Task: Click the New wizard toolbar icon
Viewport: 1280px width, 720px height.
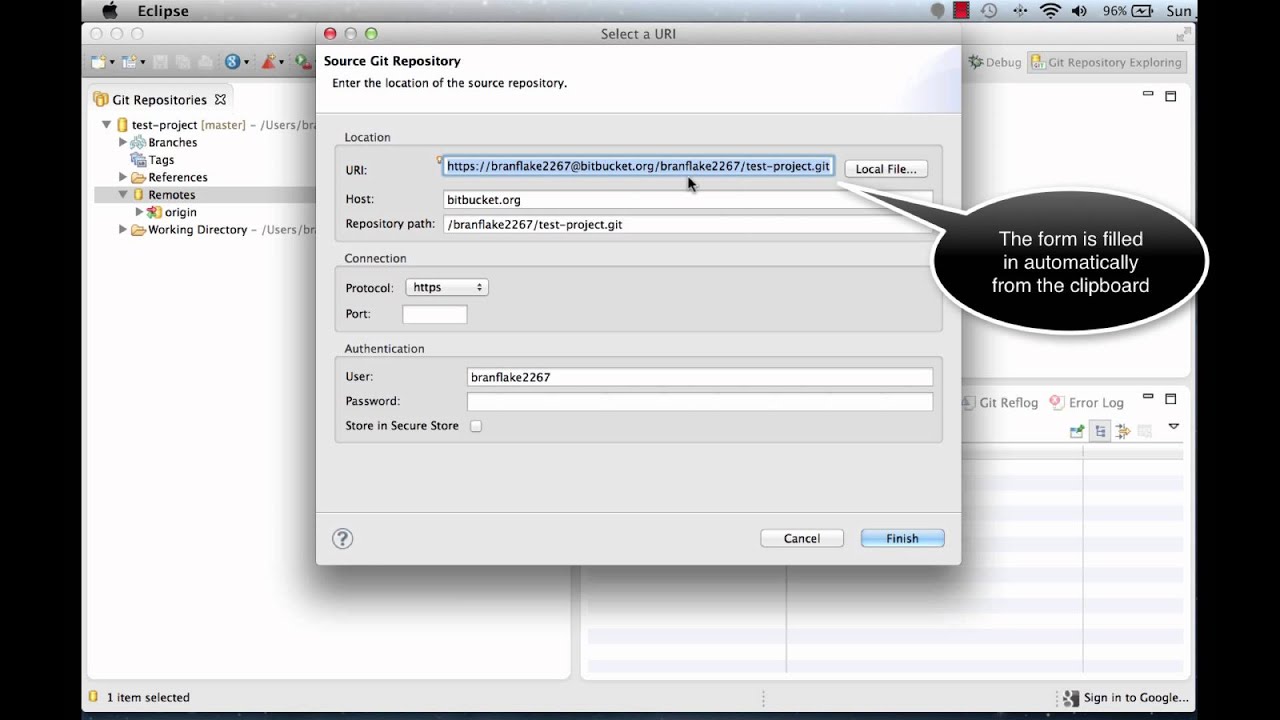Action: click(x=98, y=62)
